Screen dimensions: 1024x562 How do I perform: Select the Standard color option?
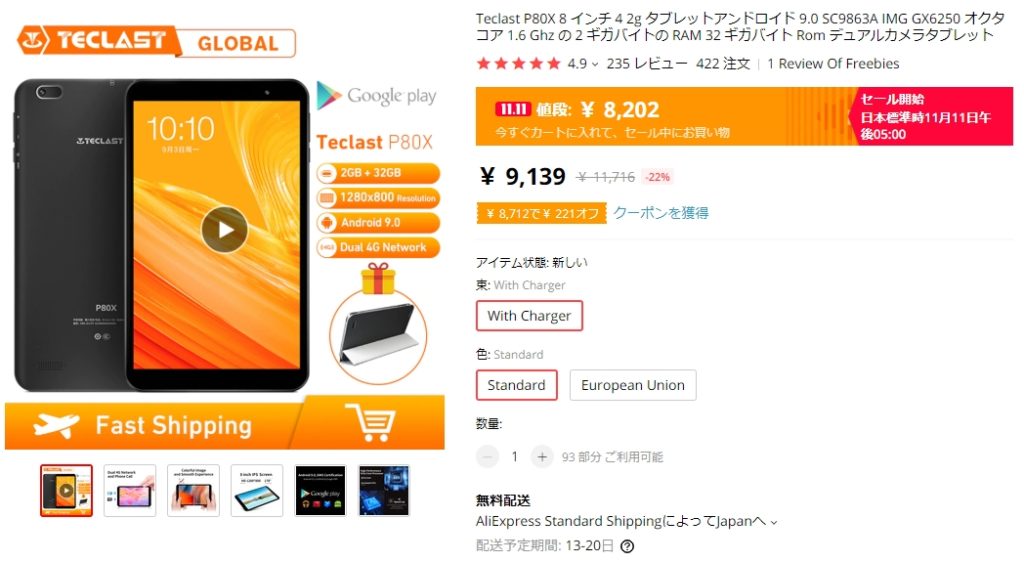(517, 385)
